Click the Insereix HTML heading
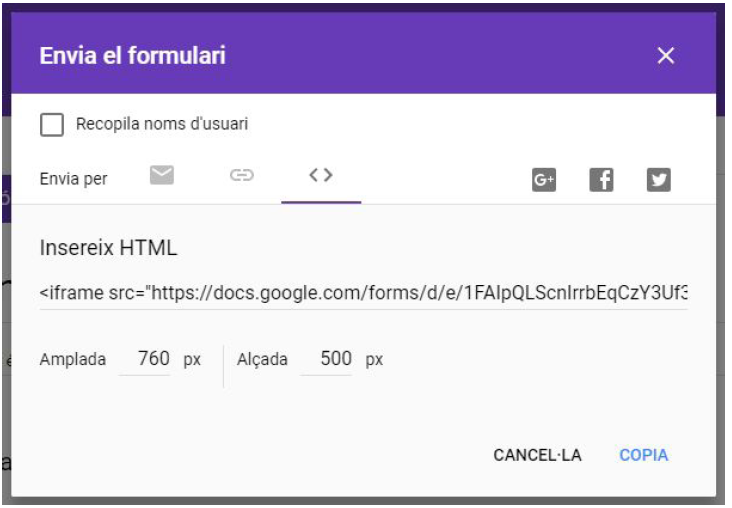732x508 pixels. [x=108, y=247]
